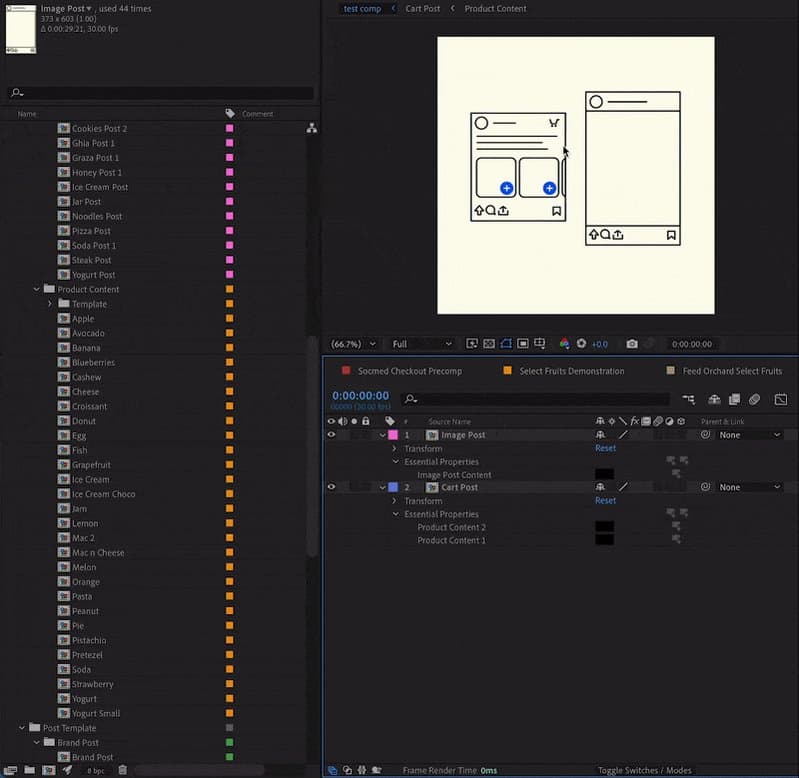Reset the Cart Post Transform properties
This screenshot has width=799, height=778.
tap(605, 501)
